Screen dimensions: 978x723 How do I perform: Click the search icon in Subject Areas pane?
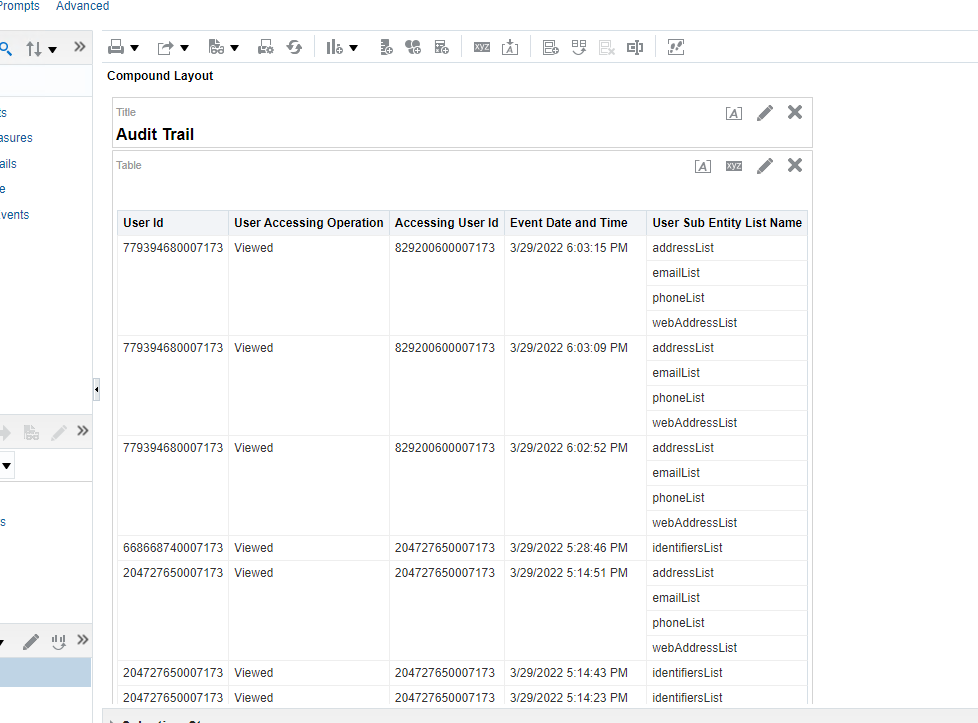point(6,49)
